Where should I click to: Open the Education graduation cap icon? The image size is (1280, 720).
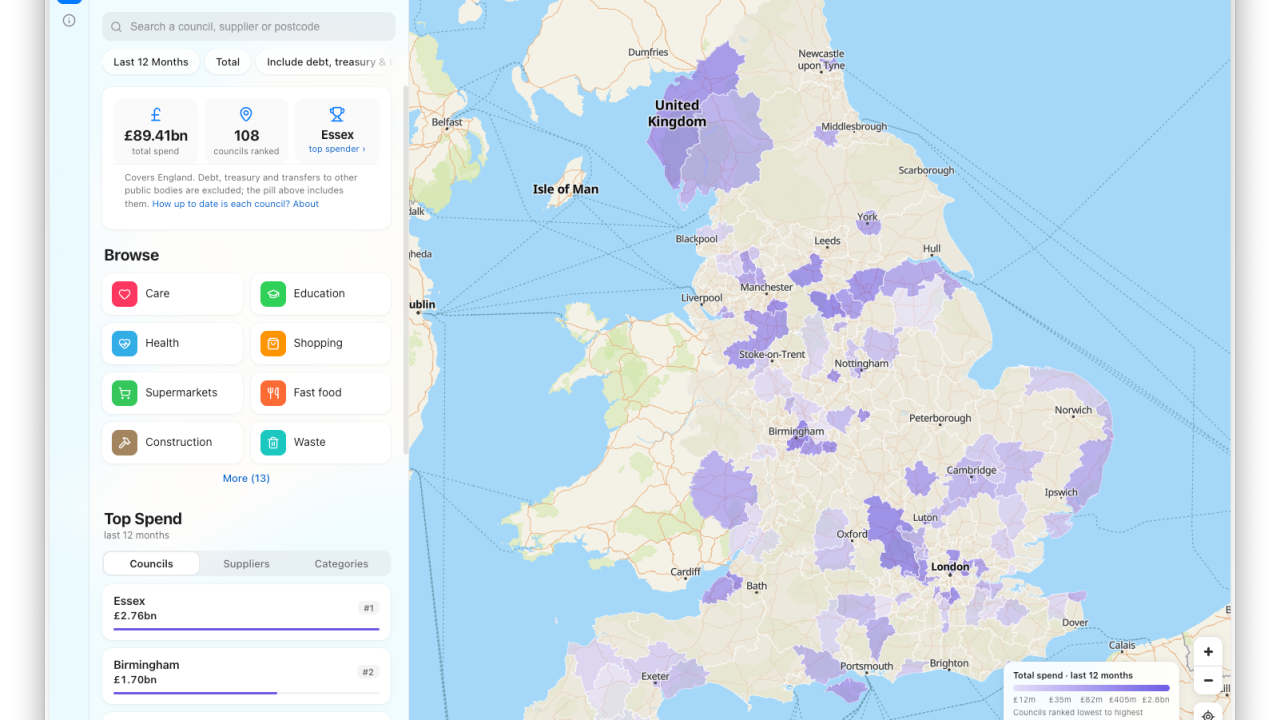(x=273, y=294)
